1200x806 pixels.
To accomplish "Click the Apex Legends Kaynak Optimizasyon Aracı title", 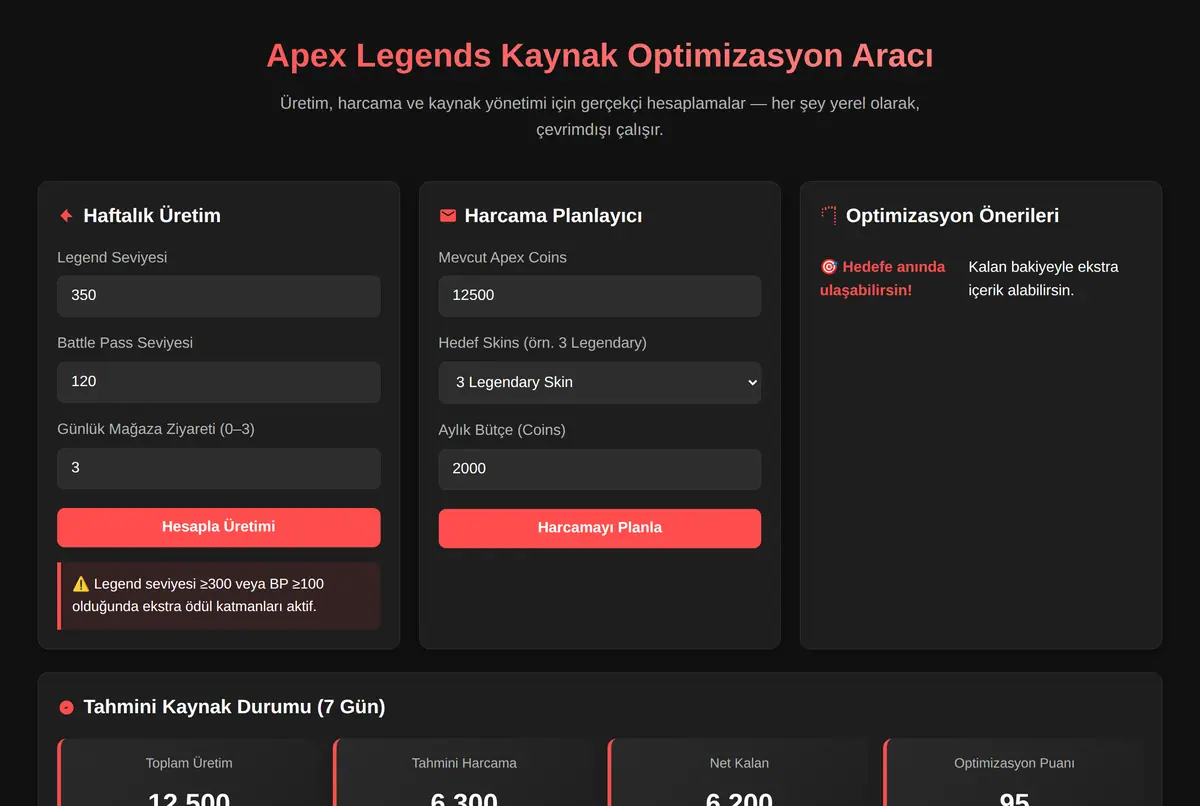I will click(600, 55).
